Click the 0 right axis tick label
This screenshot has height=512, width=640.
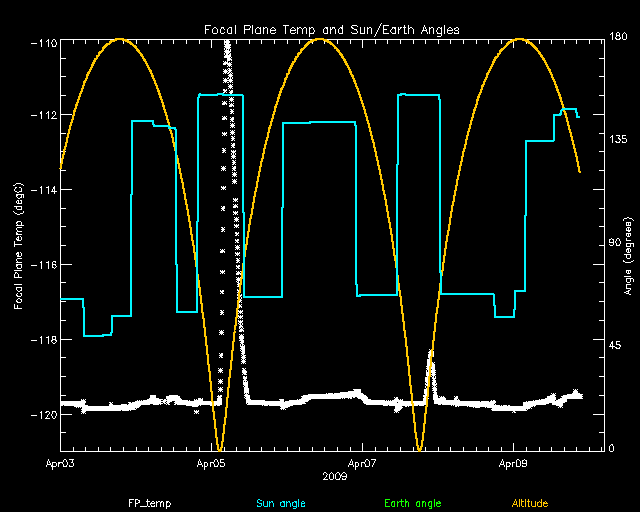[x=613, y=448]
